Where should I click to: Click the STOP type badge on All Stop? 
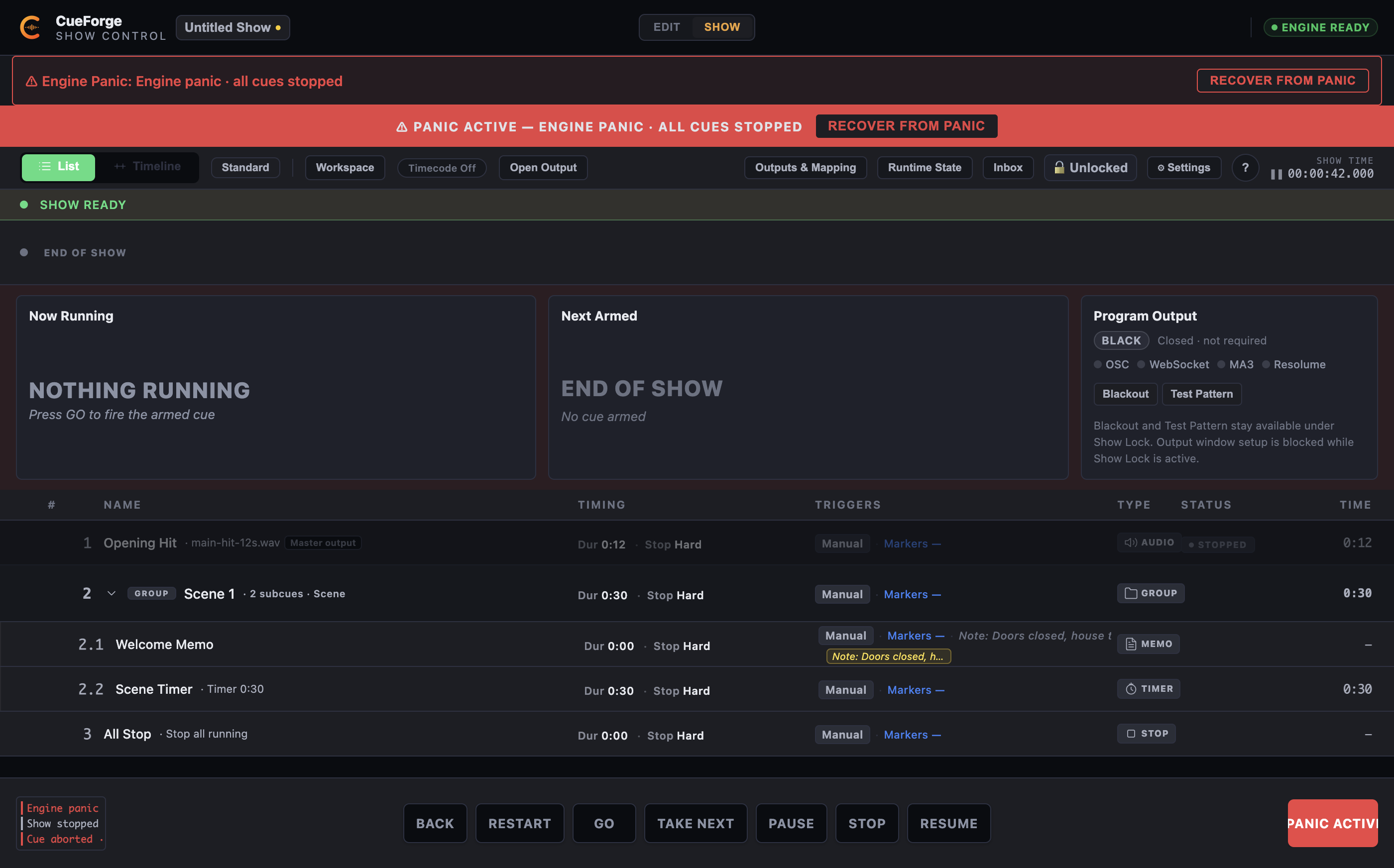pyautogui.click(x=1146, y=733)
